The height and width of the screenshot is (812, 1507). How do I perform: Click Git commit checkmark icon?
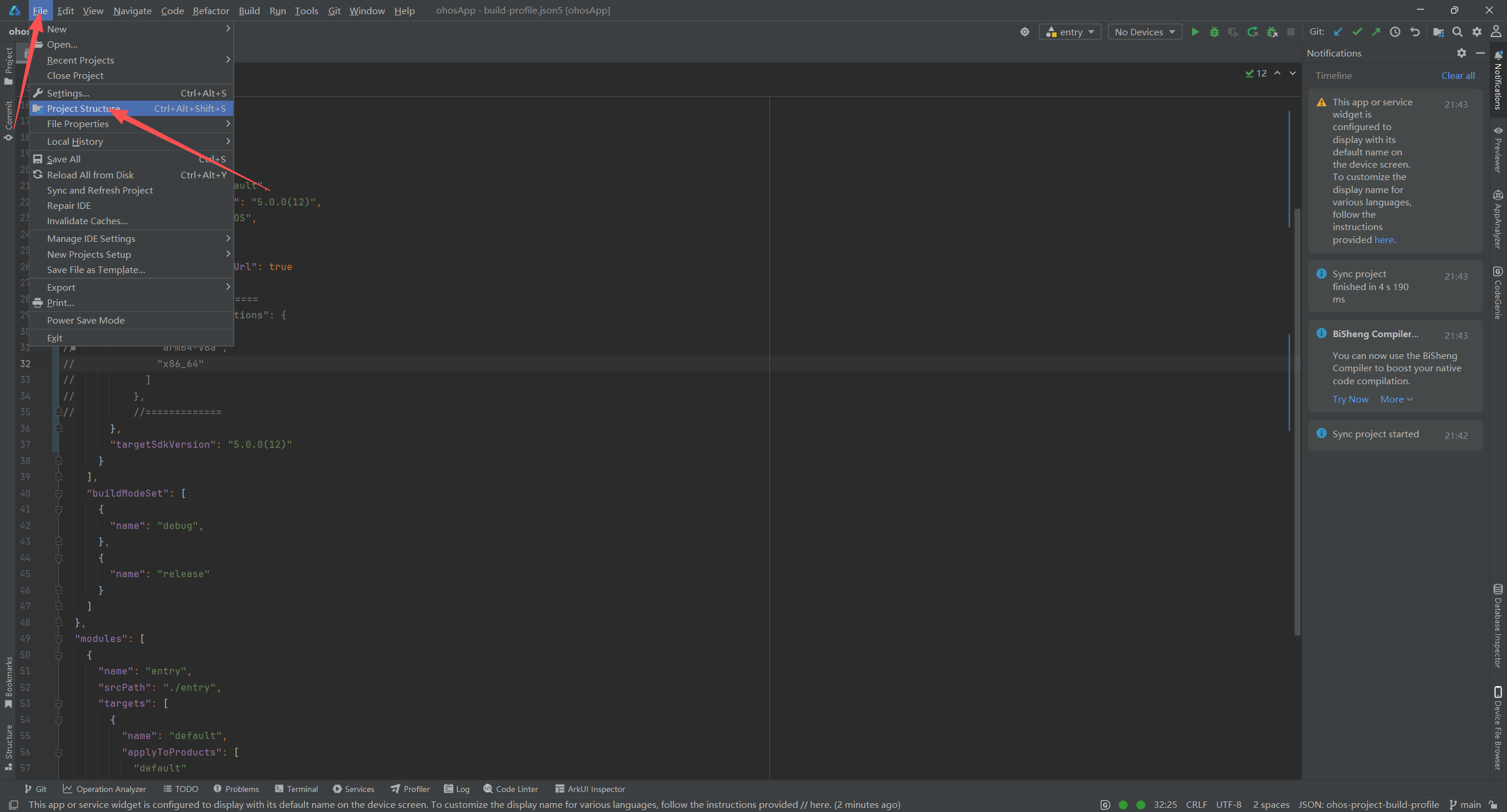(x=1357, y=32)
